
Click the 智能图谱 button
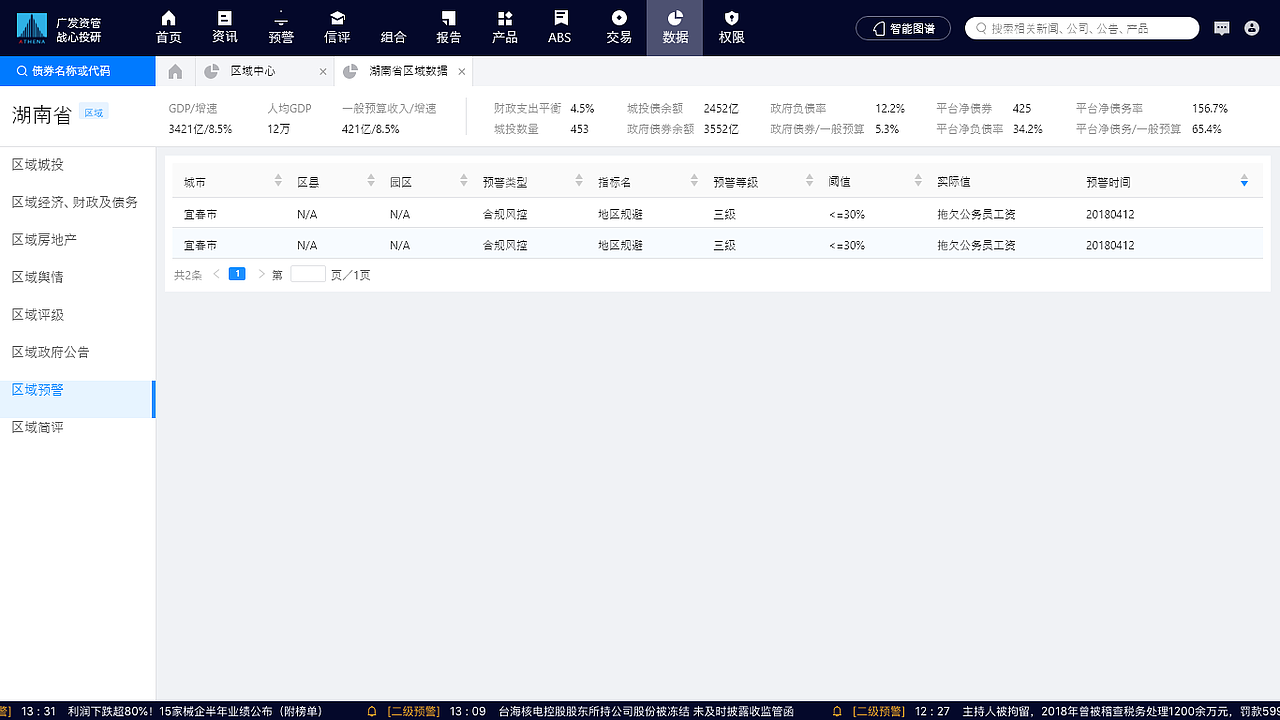point(903,28)
